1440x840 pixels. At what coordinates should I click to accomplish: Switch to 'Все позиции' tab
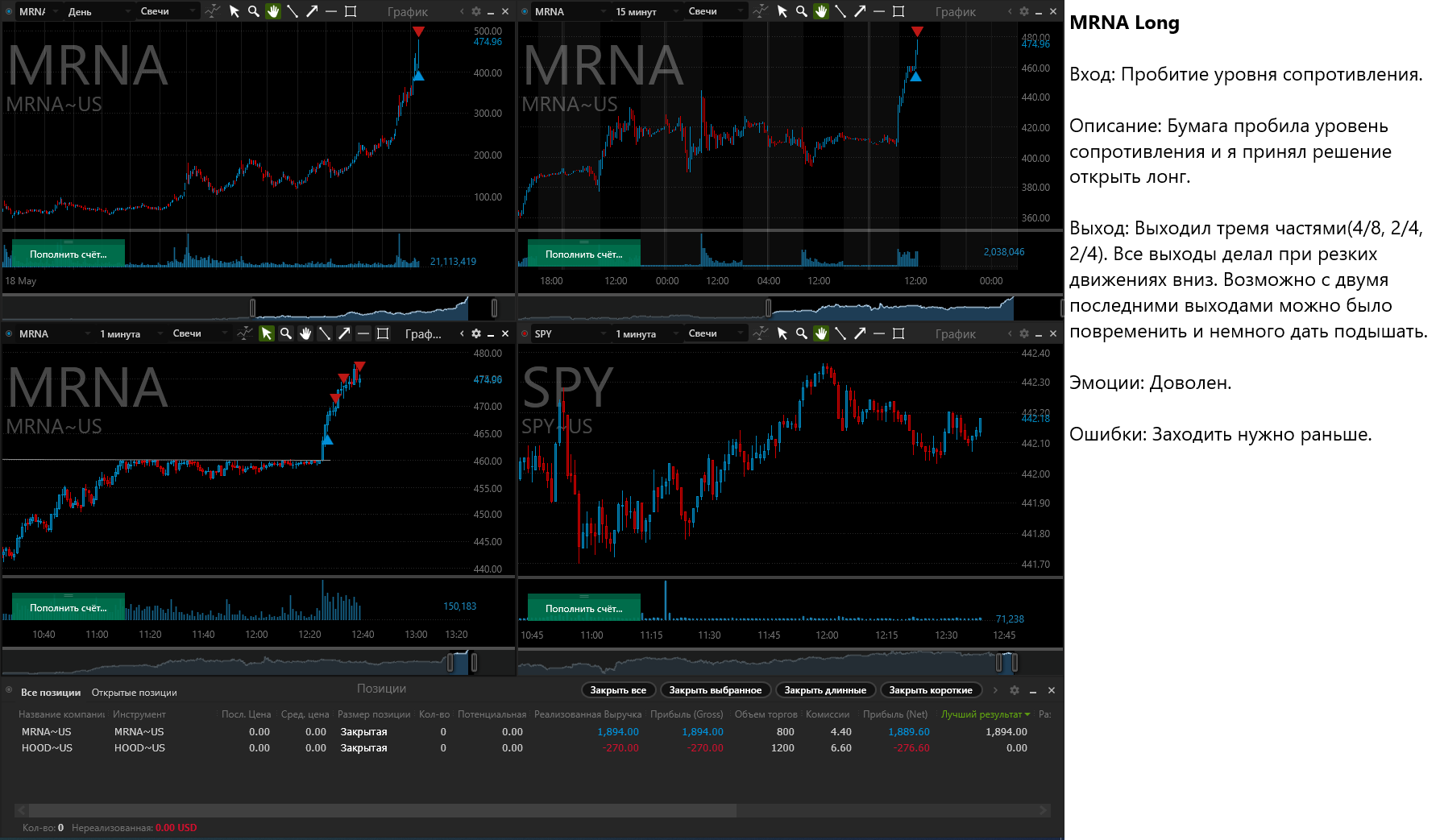pos(51,693)
